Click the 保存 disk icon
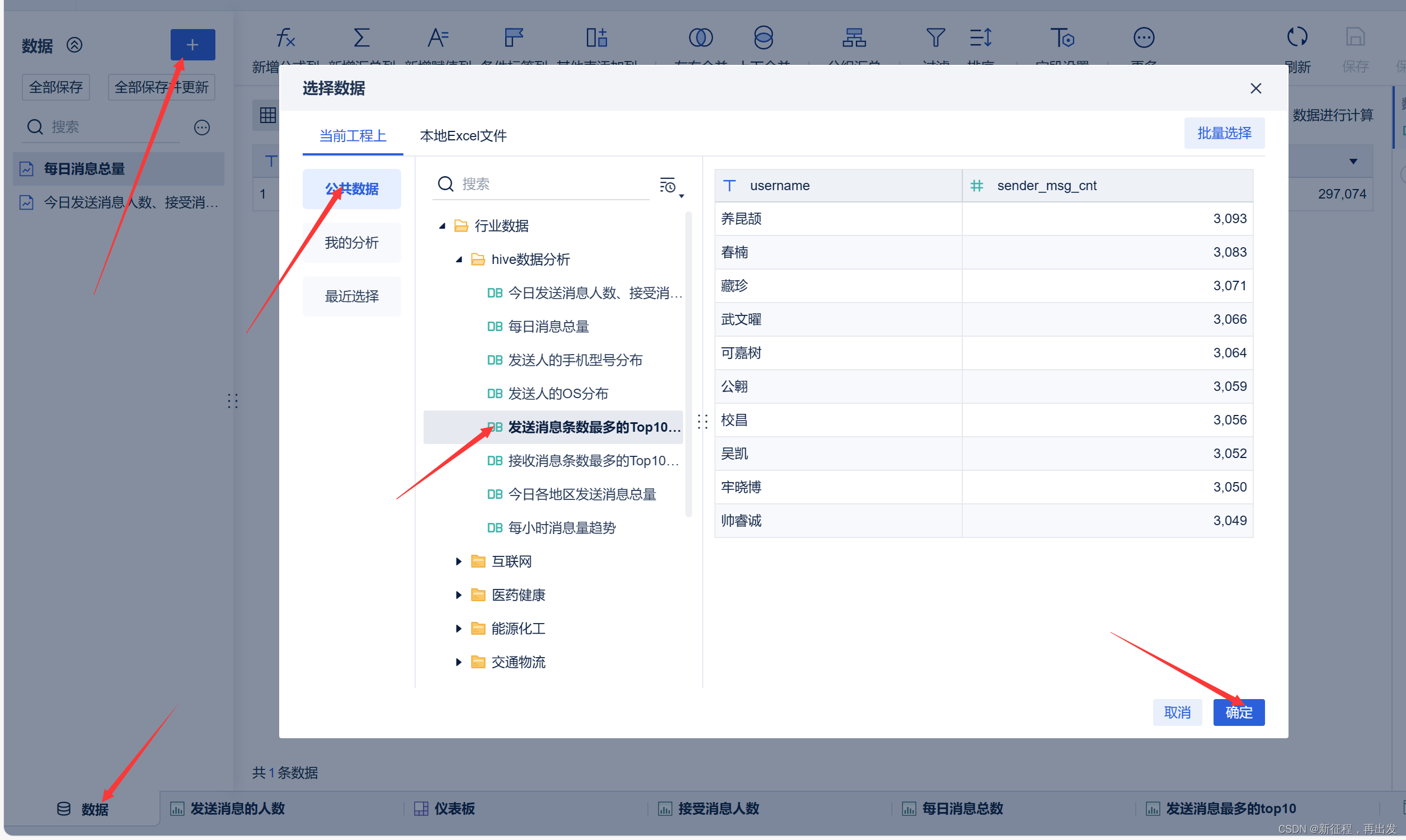Viewport: 1406px width, 840px height. click(1355, 37)
